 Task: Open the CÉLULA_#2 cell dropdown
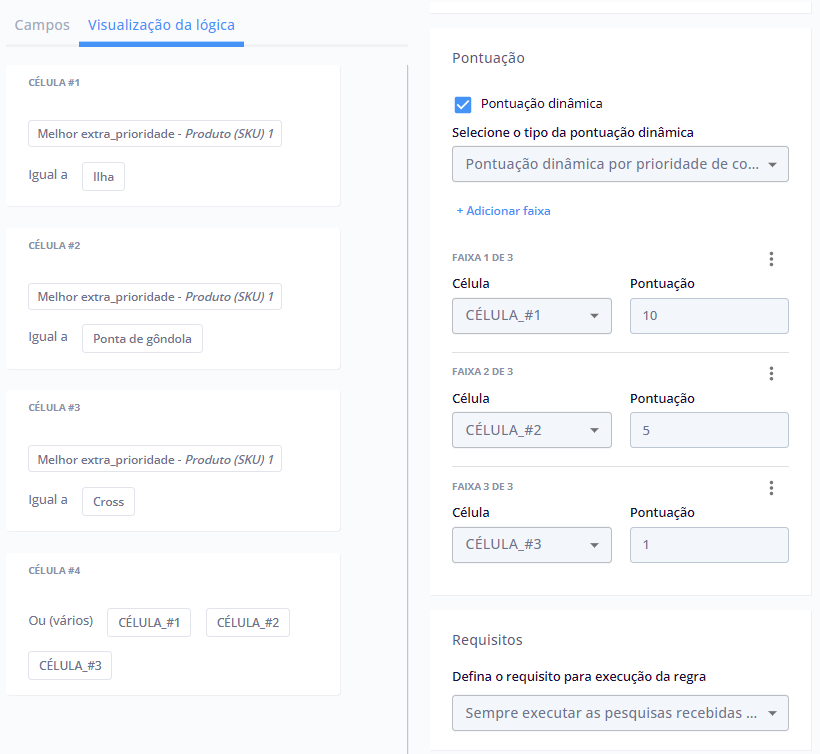[x=531, y=430]
